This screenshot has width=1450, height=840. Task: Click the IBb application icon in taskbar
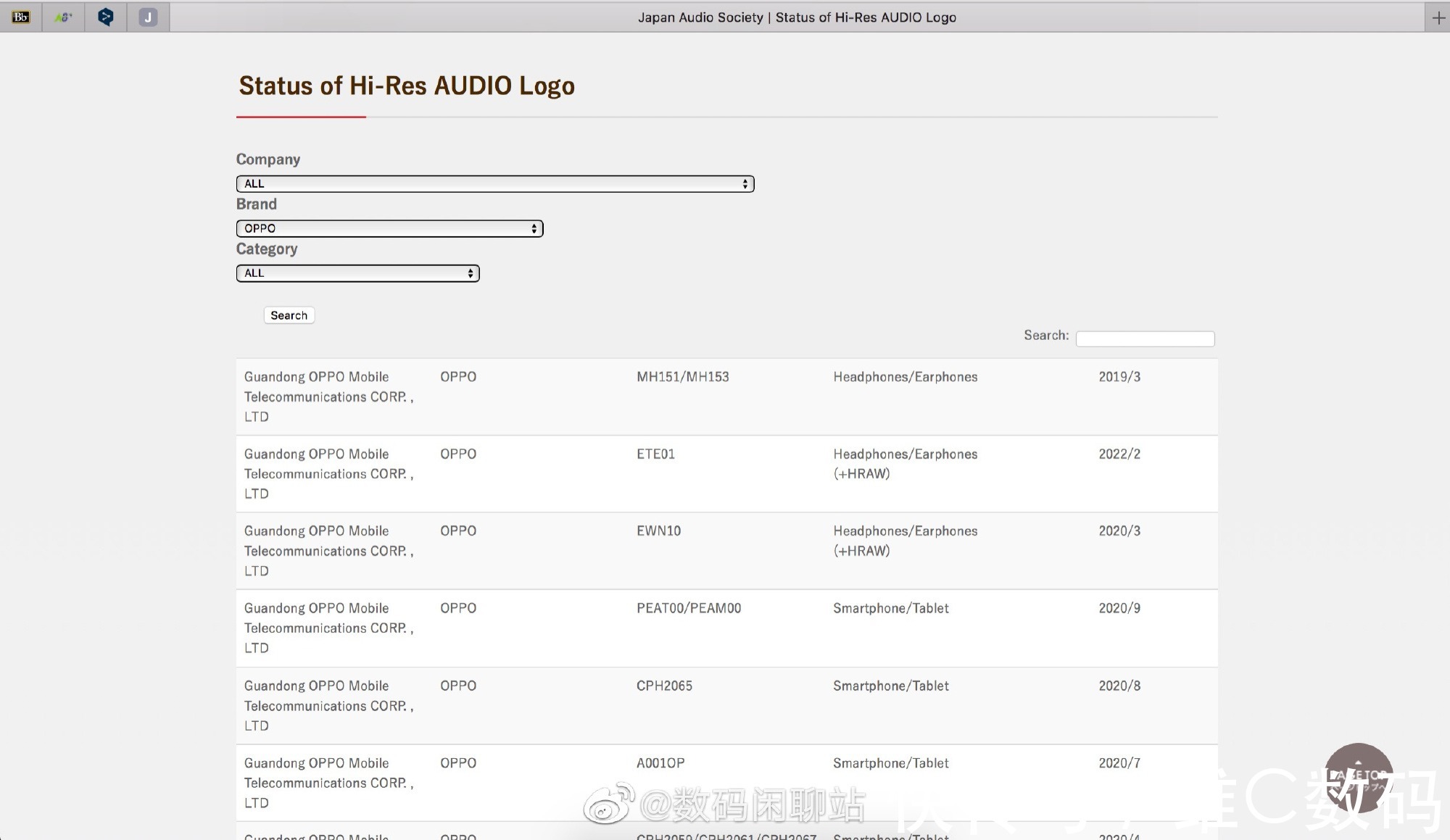tap(21, 16)
